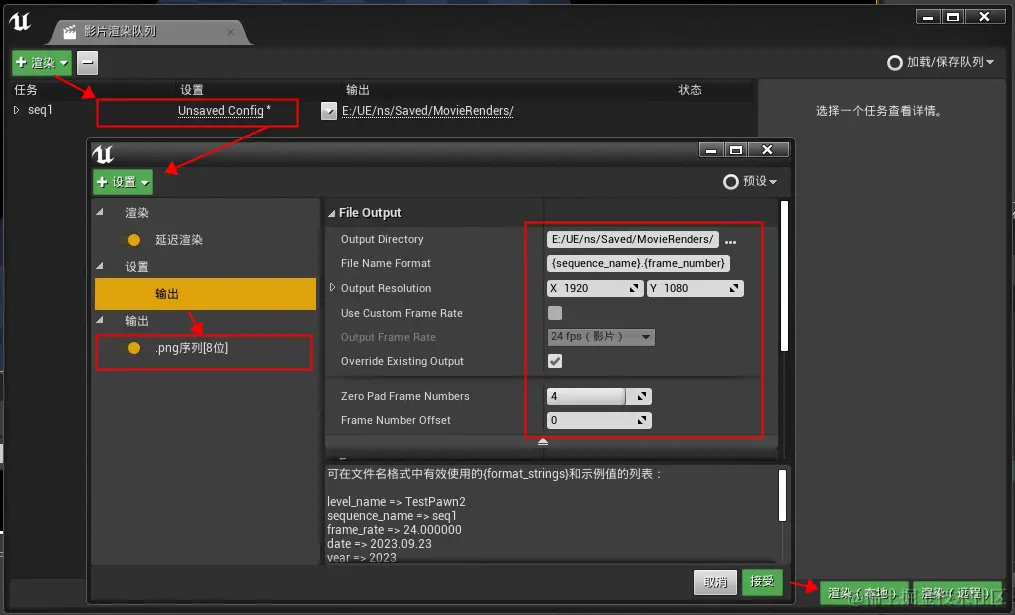The width and height of the screenshot is (1015, 615).
Task: Click the level_name => TestPawn2 line
Action: 396,502
